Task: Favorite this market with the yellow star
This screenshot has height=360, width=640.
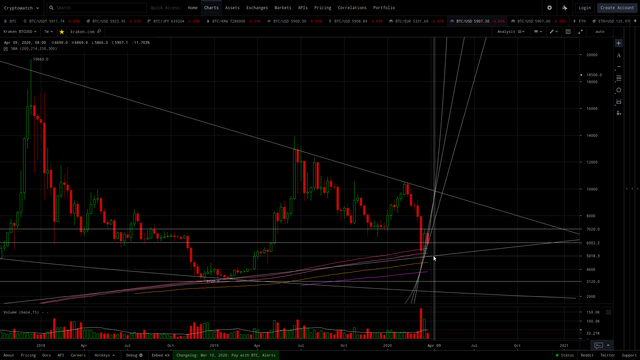Action: tap(62, 32)
